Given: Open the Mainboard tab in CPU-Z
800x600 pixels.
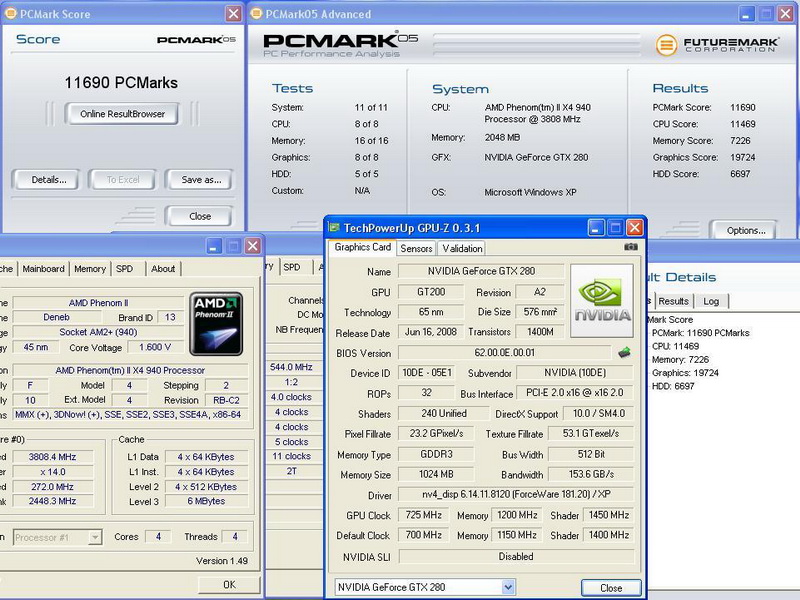Looking at the screenshot, I should (43, 269).
